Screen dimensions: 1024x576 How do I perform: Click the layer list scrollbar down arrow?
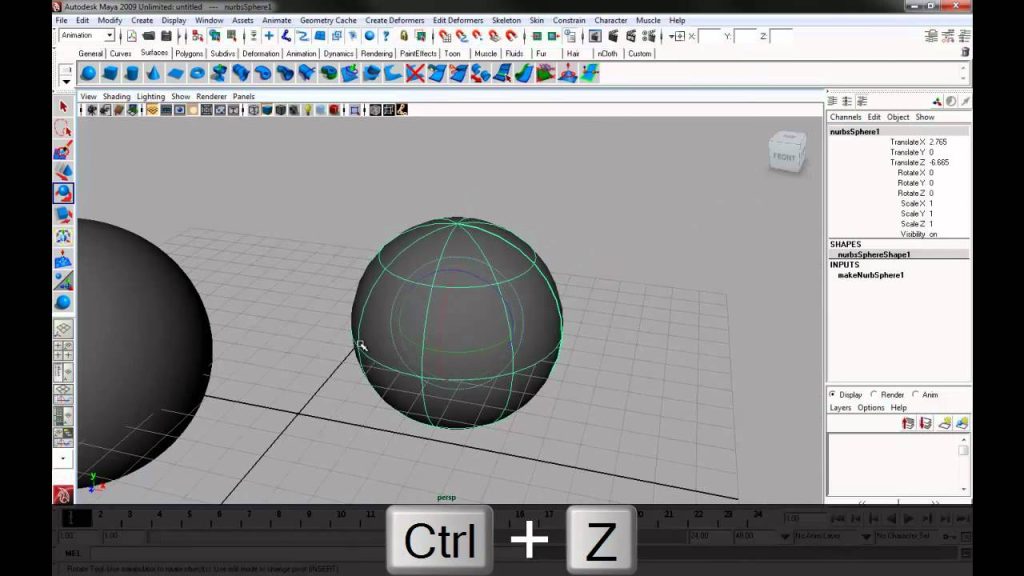[x=963, y=488]
